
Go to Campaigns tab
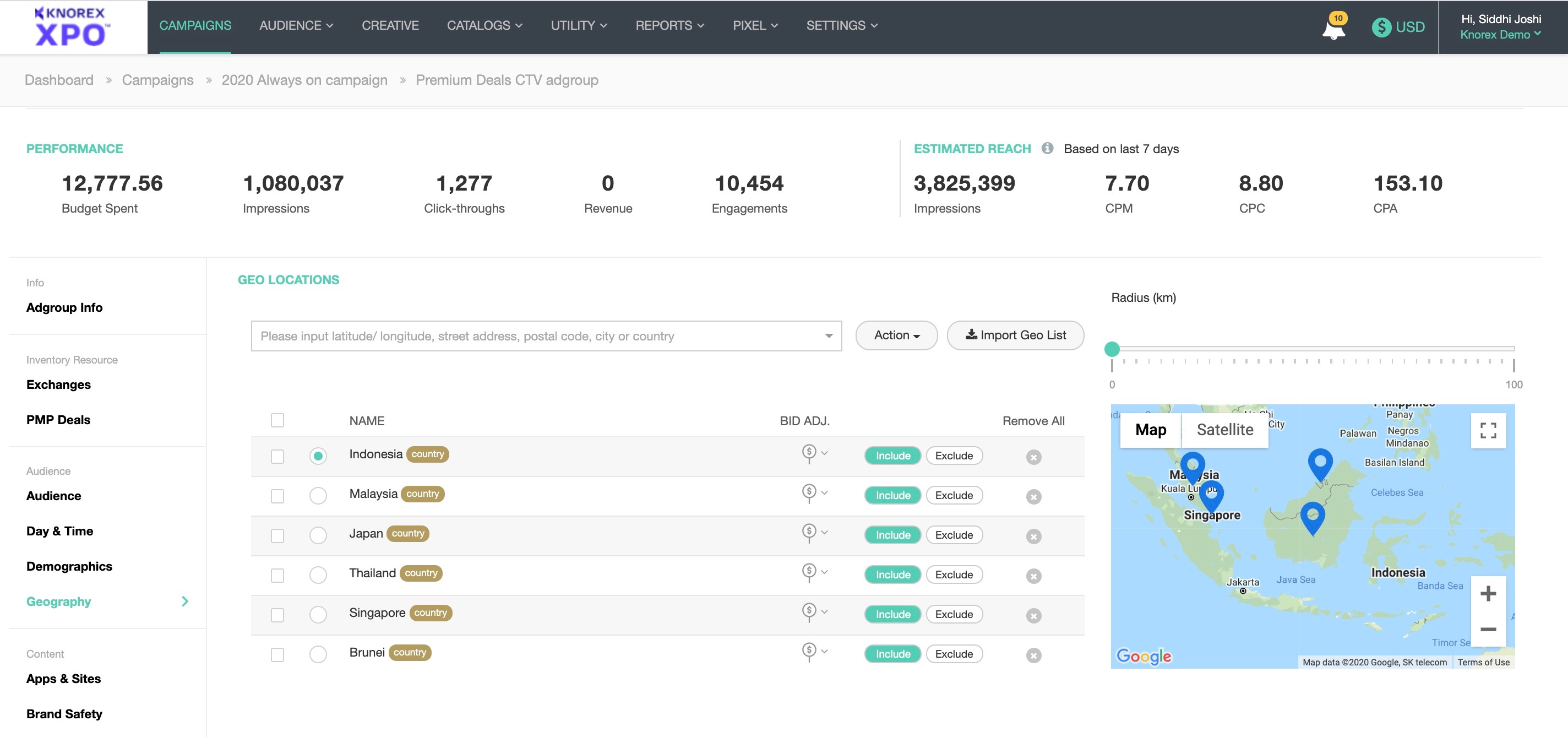point(195,25)
